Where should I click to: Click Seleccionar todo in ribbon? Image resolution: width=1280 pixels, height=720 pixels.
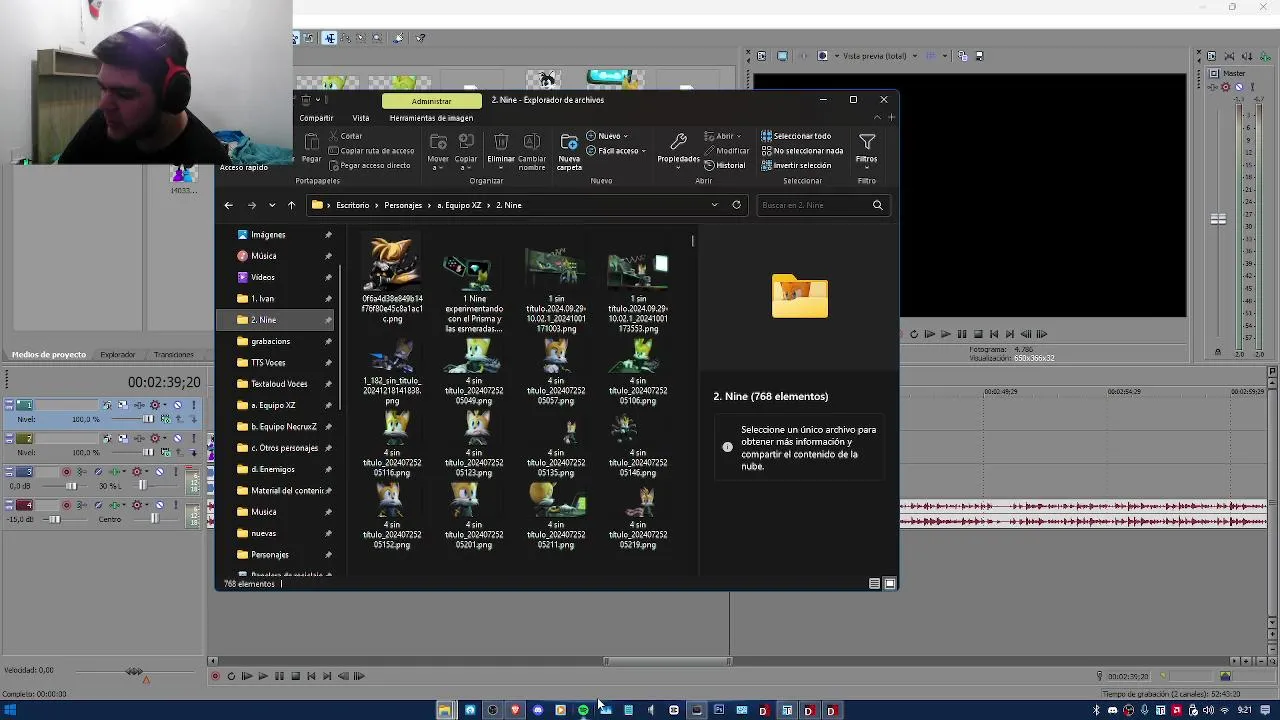(796, 136)
